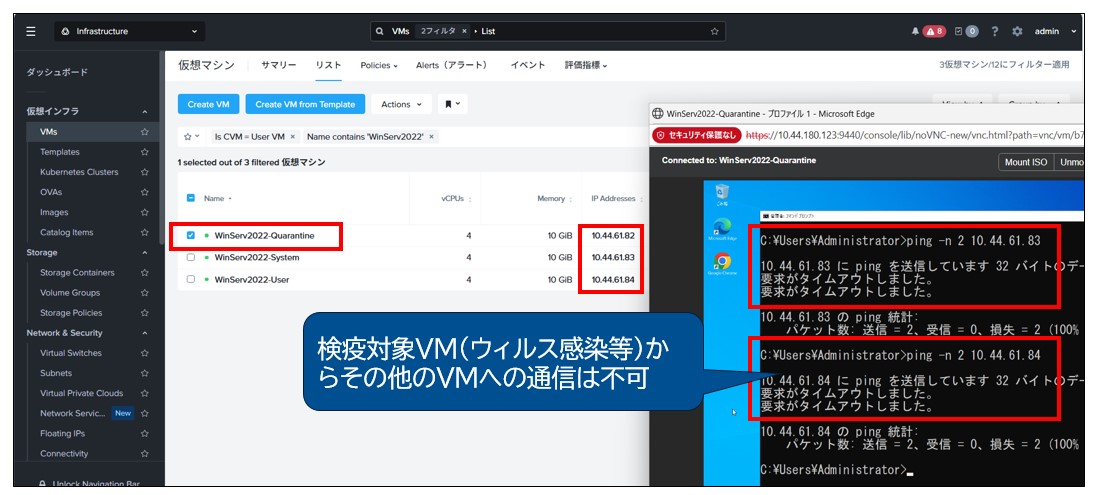The image size is (1098, 495).
Task: Favorite the Templates sidebar item star
Action: [145, 152]
